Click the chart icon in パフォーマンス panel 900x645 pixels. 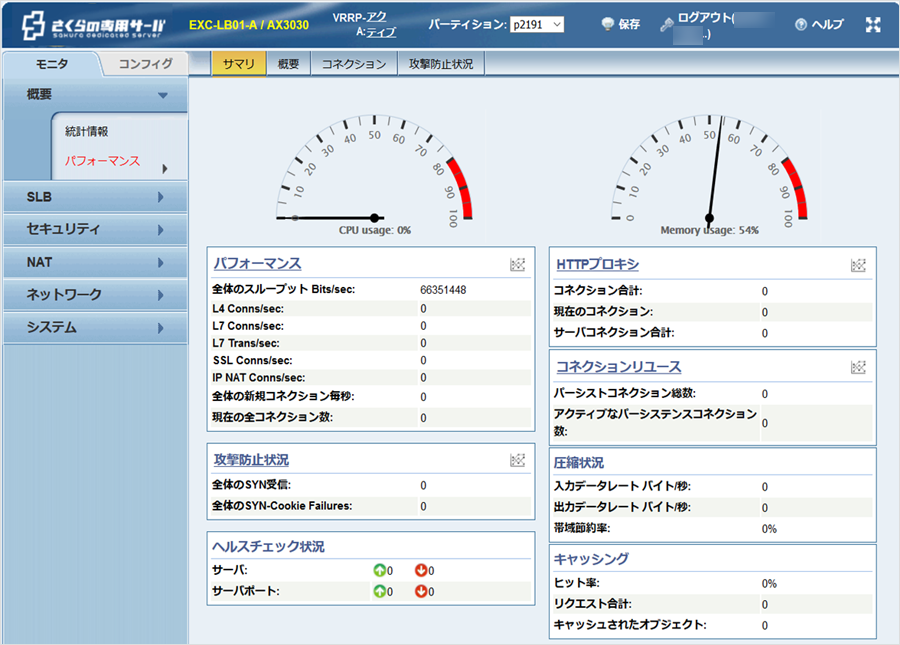click(517, 265)
